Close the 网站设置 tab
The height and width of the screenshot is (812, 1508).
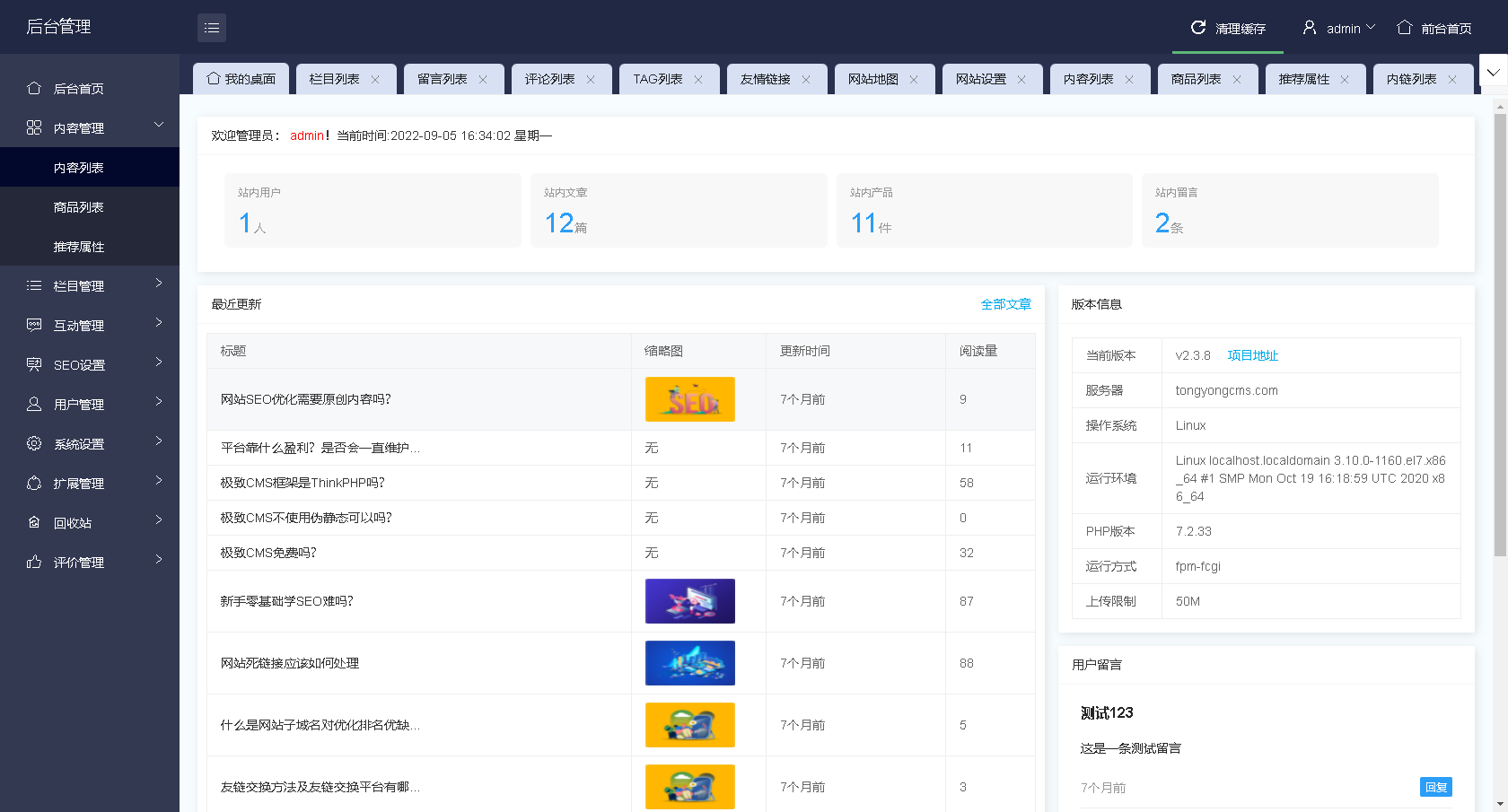1021,79
